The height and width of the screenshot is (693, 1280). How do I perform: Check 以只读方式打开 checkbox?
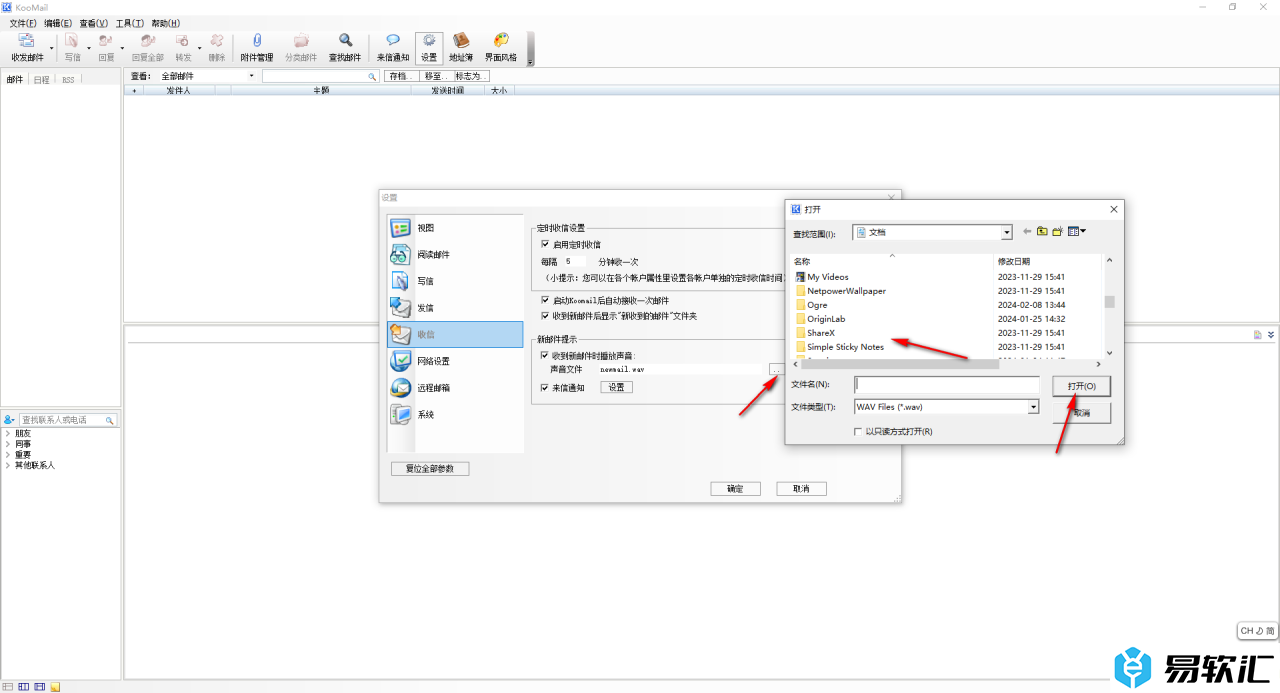(858, 431)
